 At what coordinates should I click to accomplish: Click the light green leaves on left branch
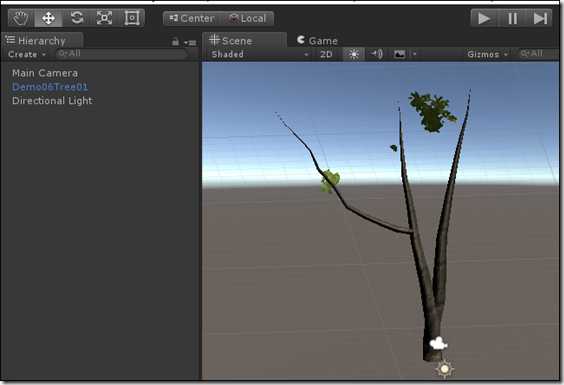tap(330, 181)
